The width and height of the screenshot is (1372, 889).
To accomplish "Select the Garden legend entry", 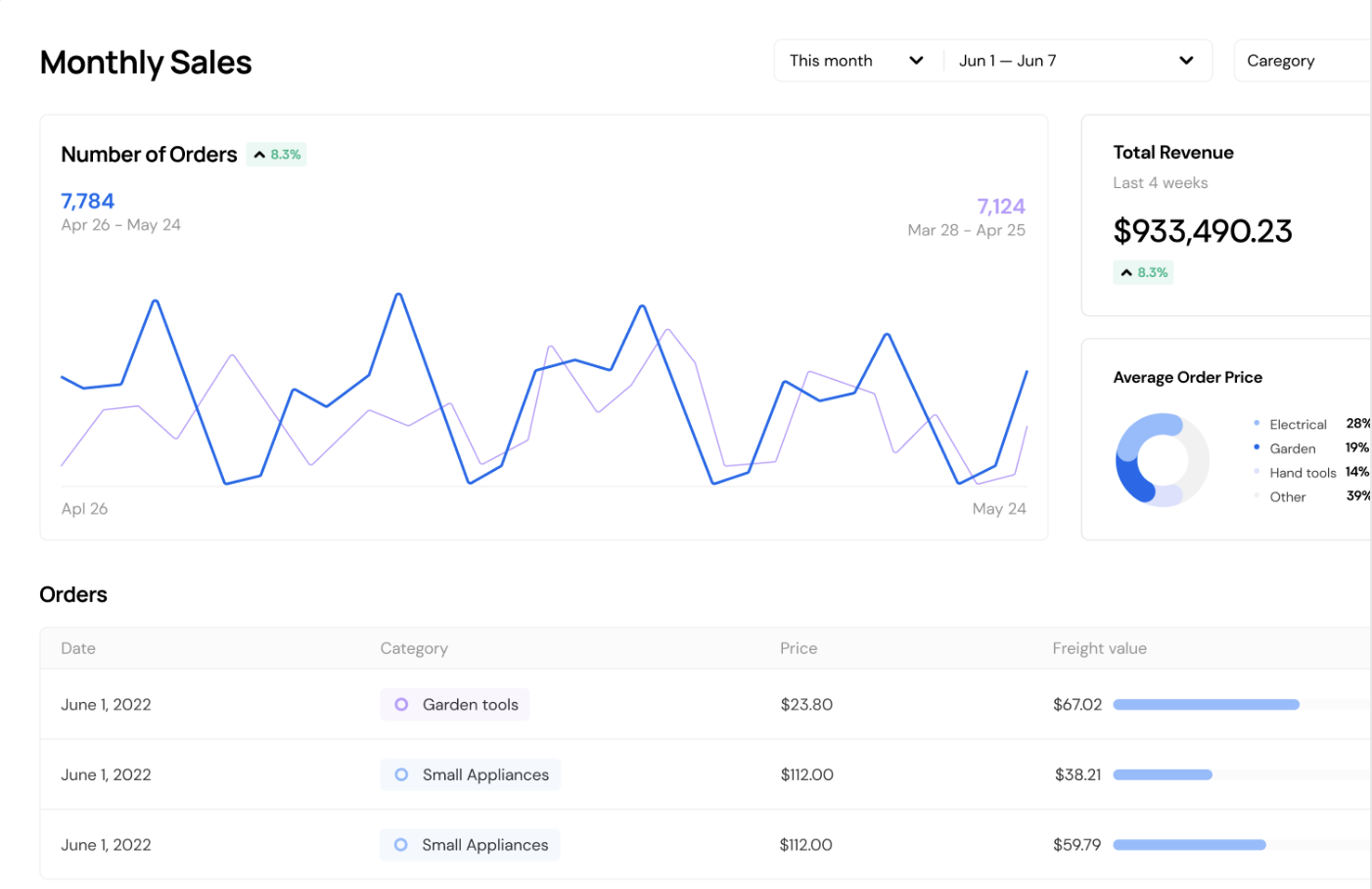I will [x=1292, y=448].
